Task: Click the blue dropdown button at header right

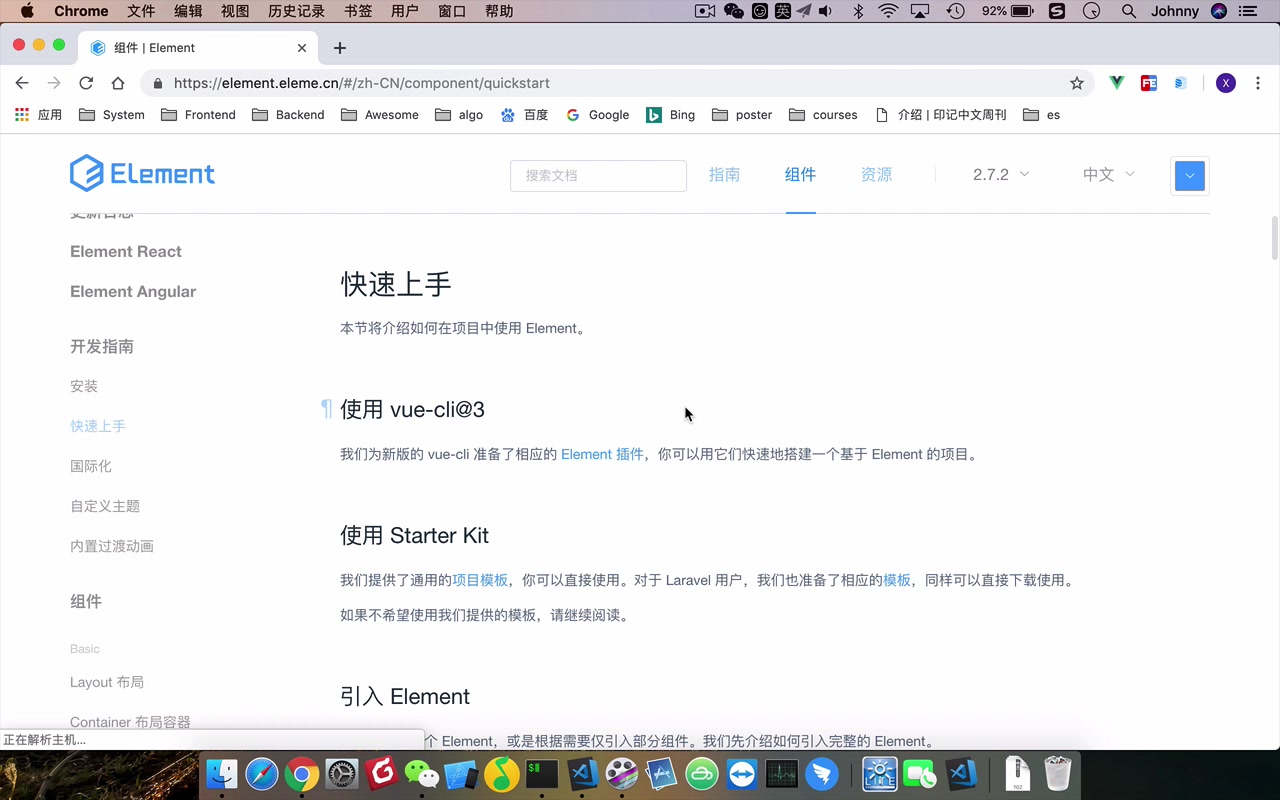Action: click(1189, 175)
